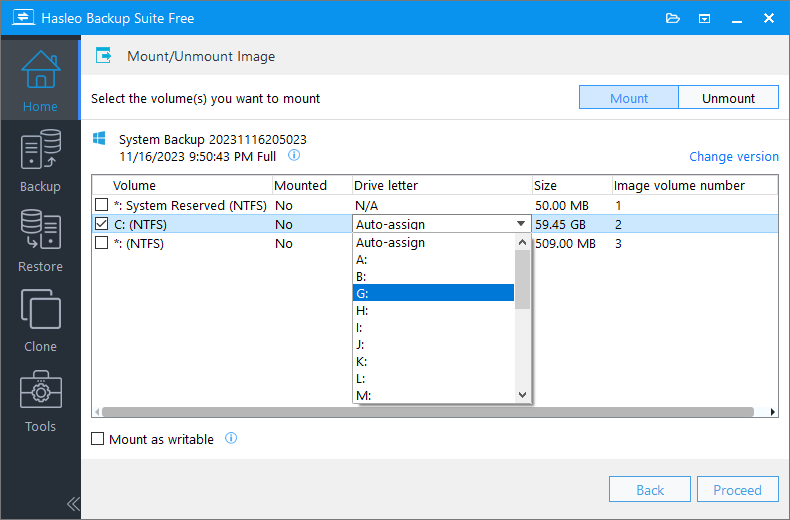
Task: Collapse the Auto-assign drive letter combo box
Action: (521, 224)
